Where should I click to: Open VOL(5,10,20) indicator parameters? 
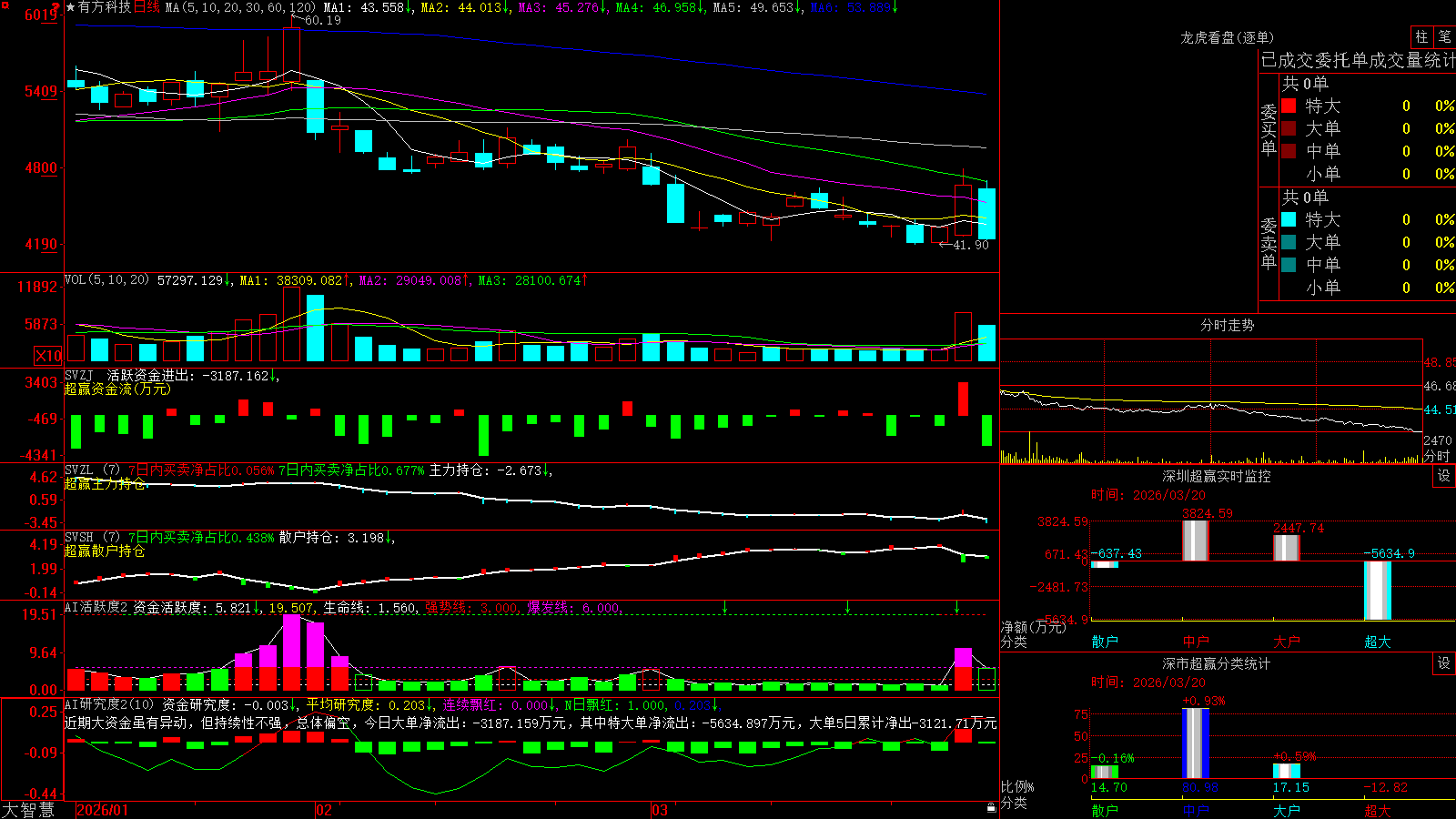107,279
